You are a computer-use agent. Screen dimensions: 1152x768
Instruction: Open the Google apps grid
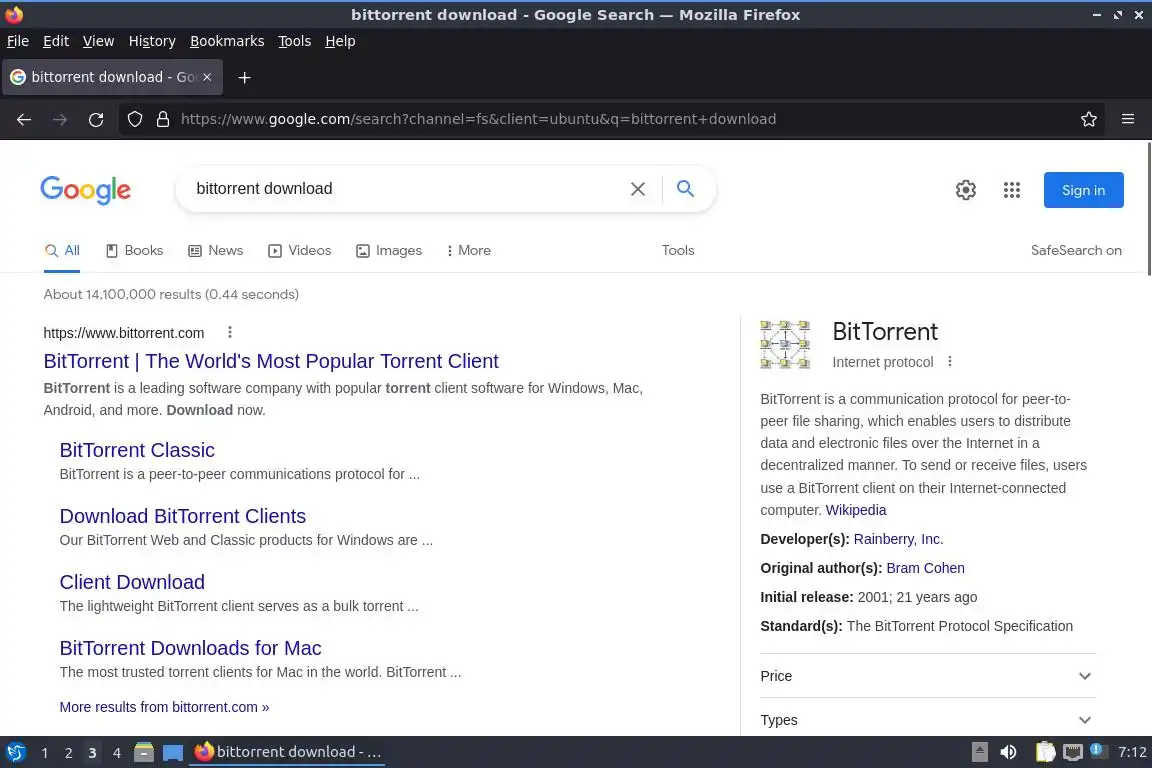click(x=1012, y=190)
